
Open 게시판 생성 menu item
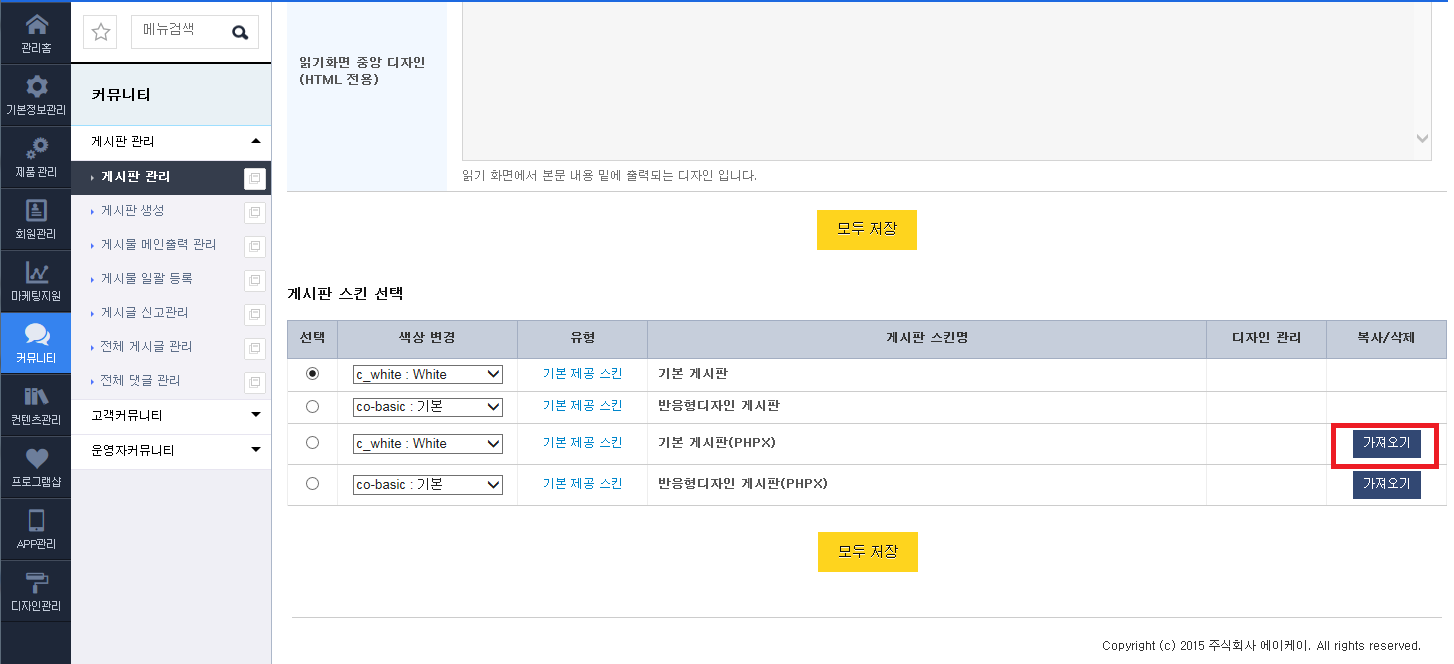point(133,211)
